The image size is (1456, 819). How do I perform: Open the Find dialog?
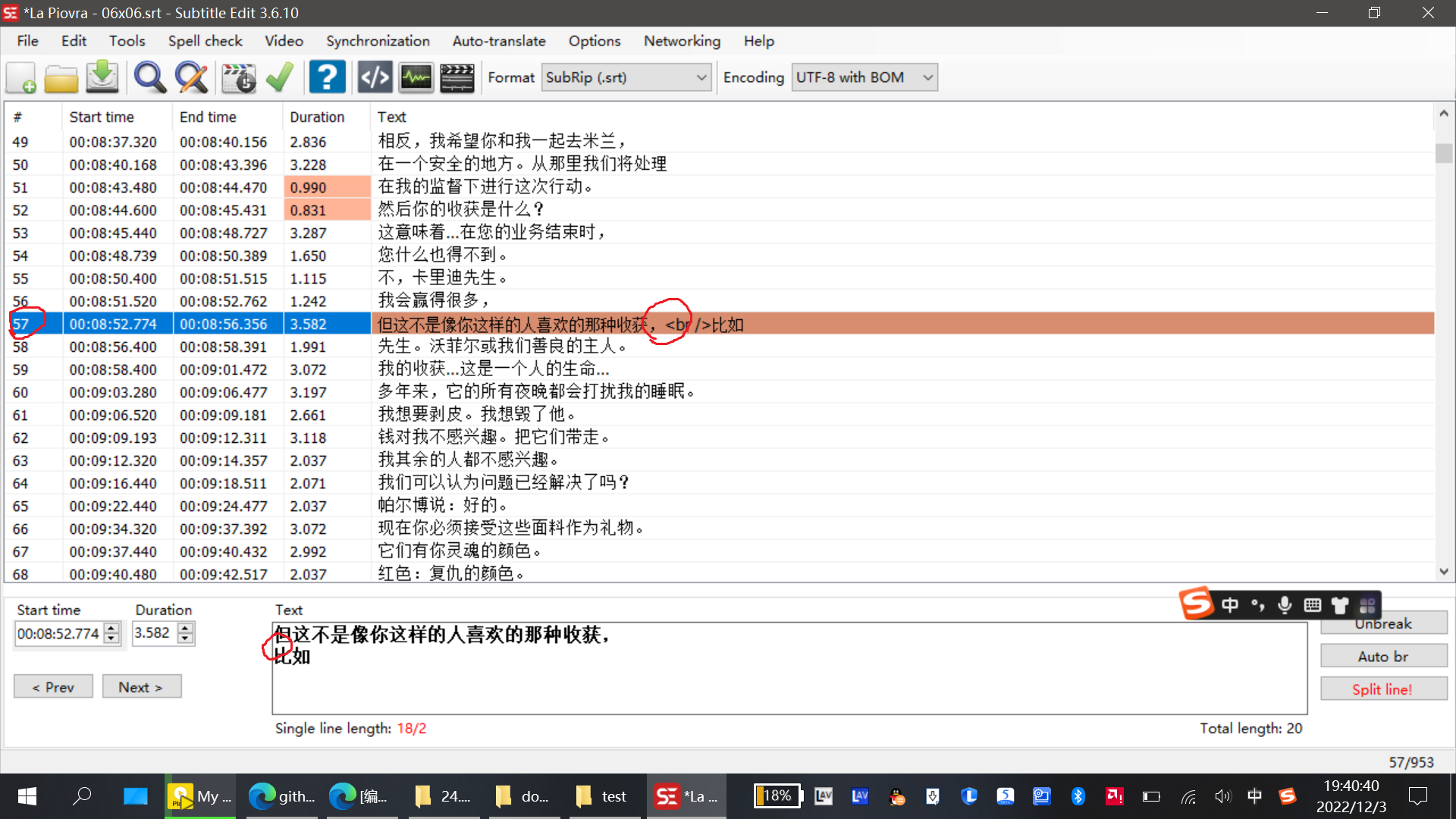(149, 77)
